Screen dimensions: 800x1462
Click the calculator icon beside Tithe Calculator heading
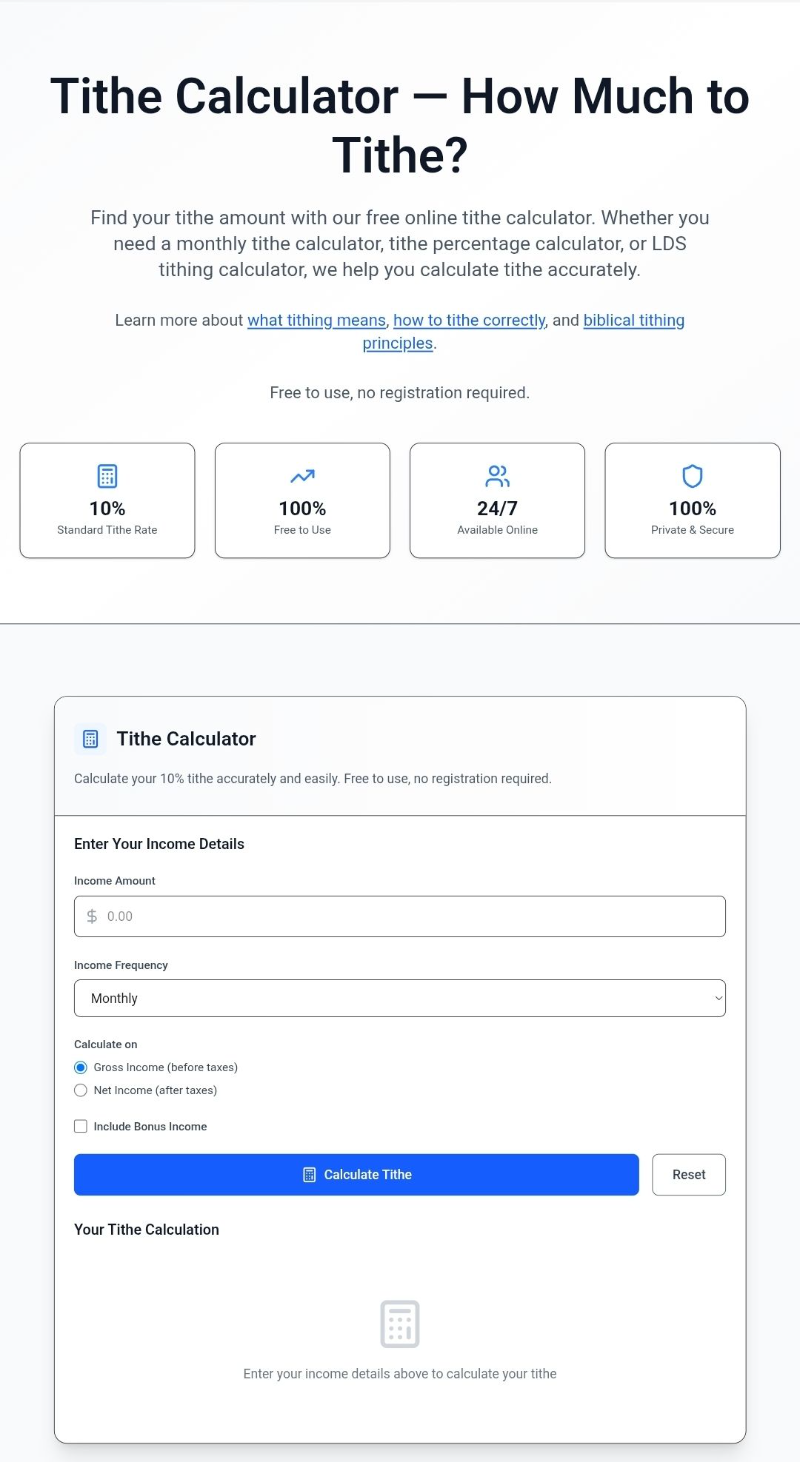click(90, 739)
